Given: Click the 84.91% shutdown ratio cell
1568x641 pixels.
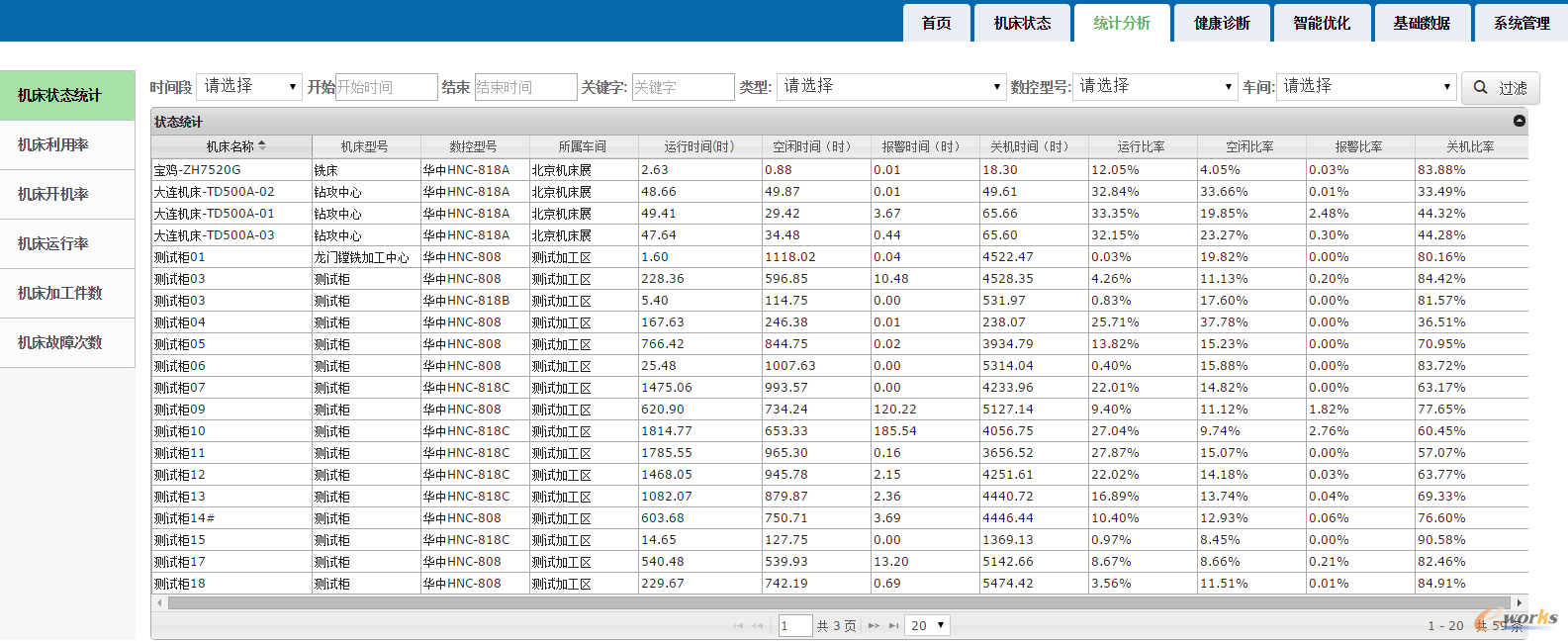Looking at the screenshot, I should [1471, 584].
